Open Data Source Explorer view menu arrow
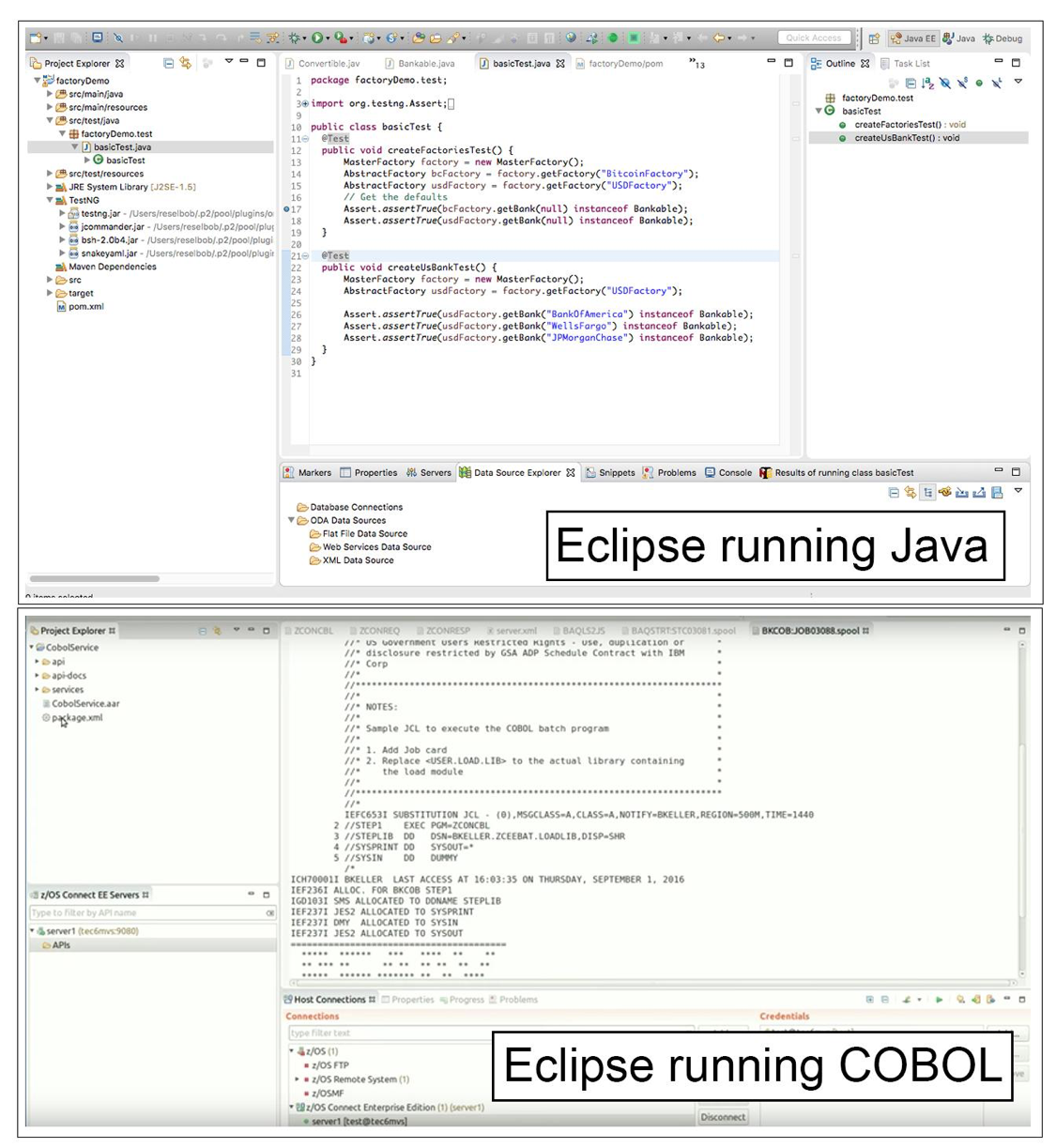The width and height of the screenshot is (1056, 1148). 1018,492
